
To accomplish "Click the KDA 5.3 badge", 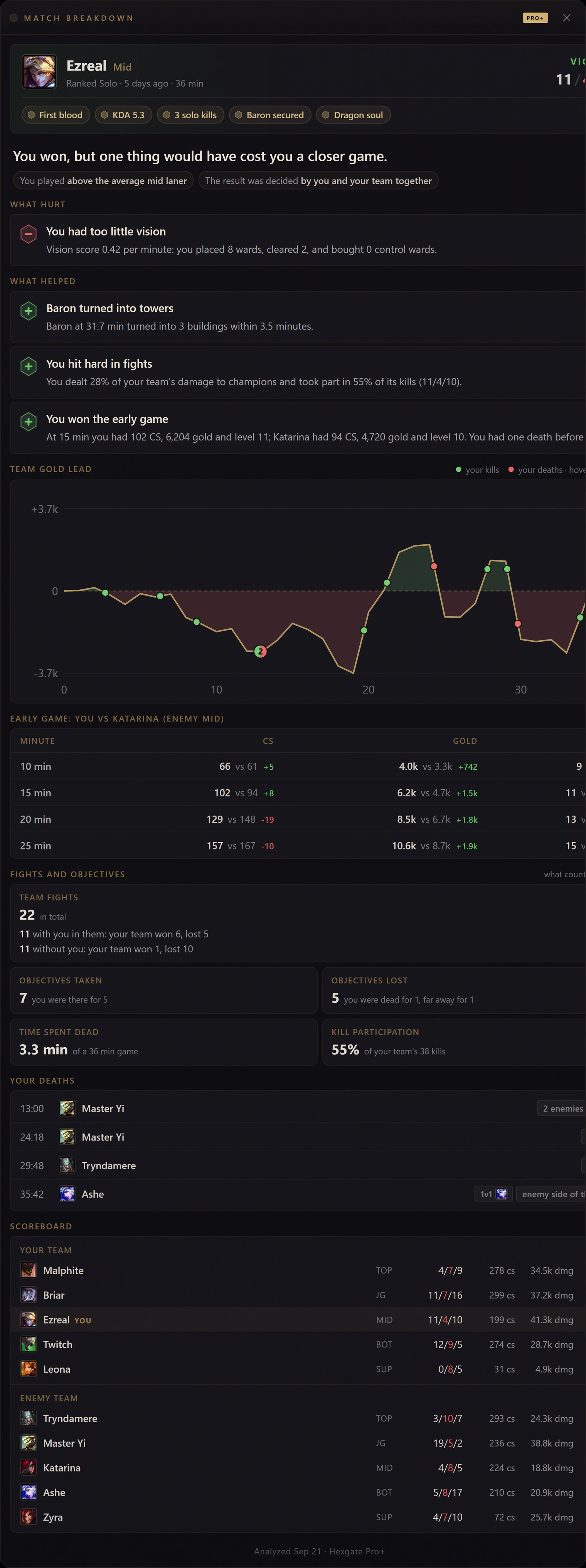I will tap(123, 115).
